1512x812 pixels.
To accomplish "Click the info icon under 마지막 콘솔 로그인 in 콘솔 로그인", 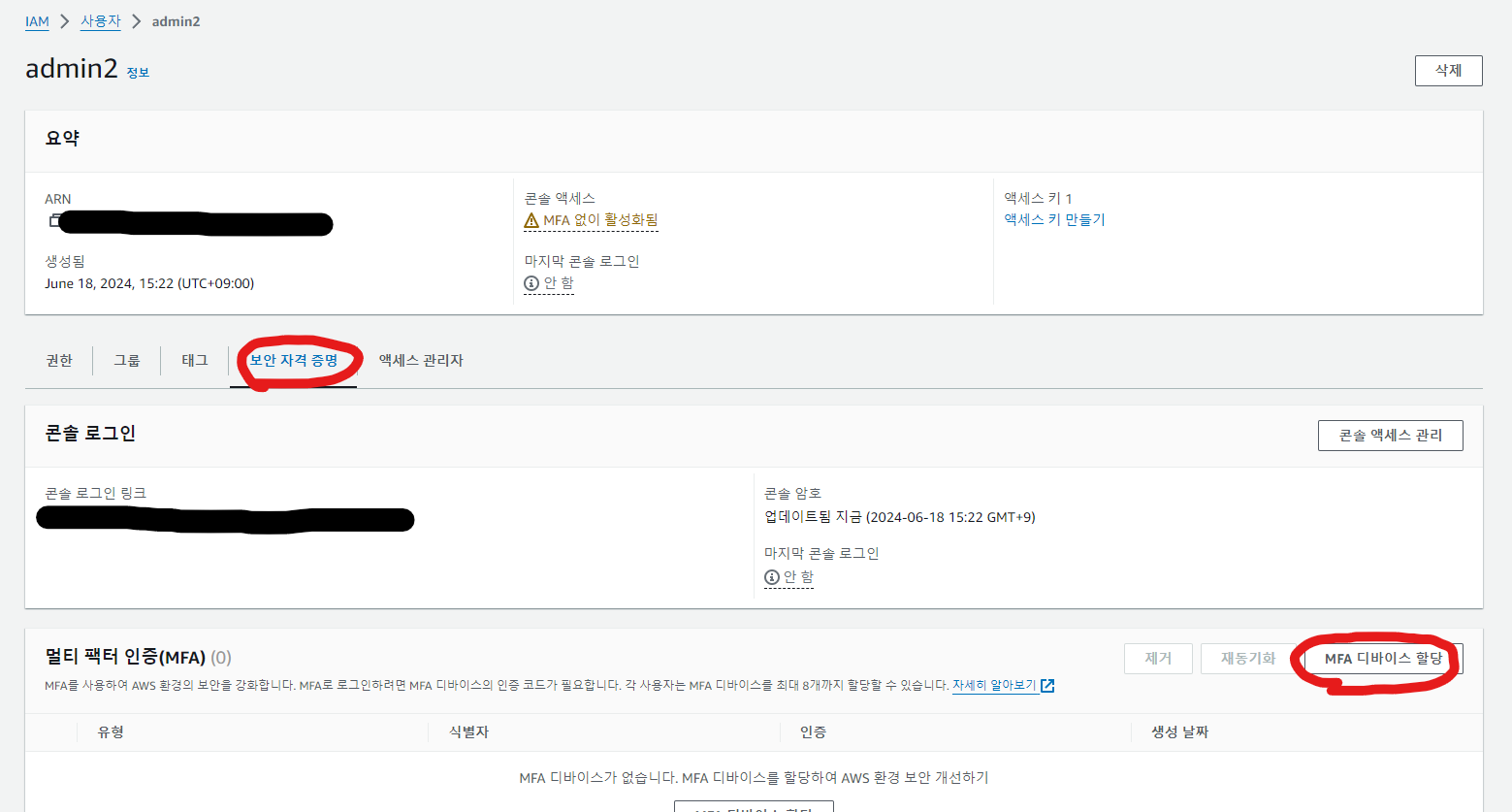I will click(x=771, y=576).
